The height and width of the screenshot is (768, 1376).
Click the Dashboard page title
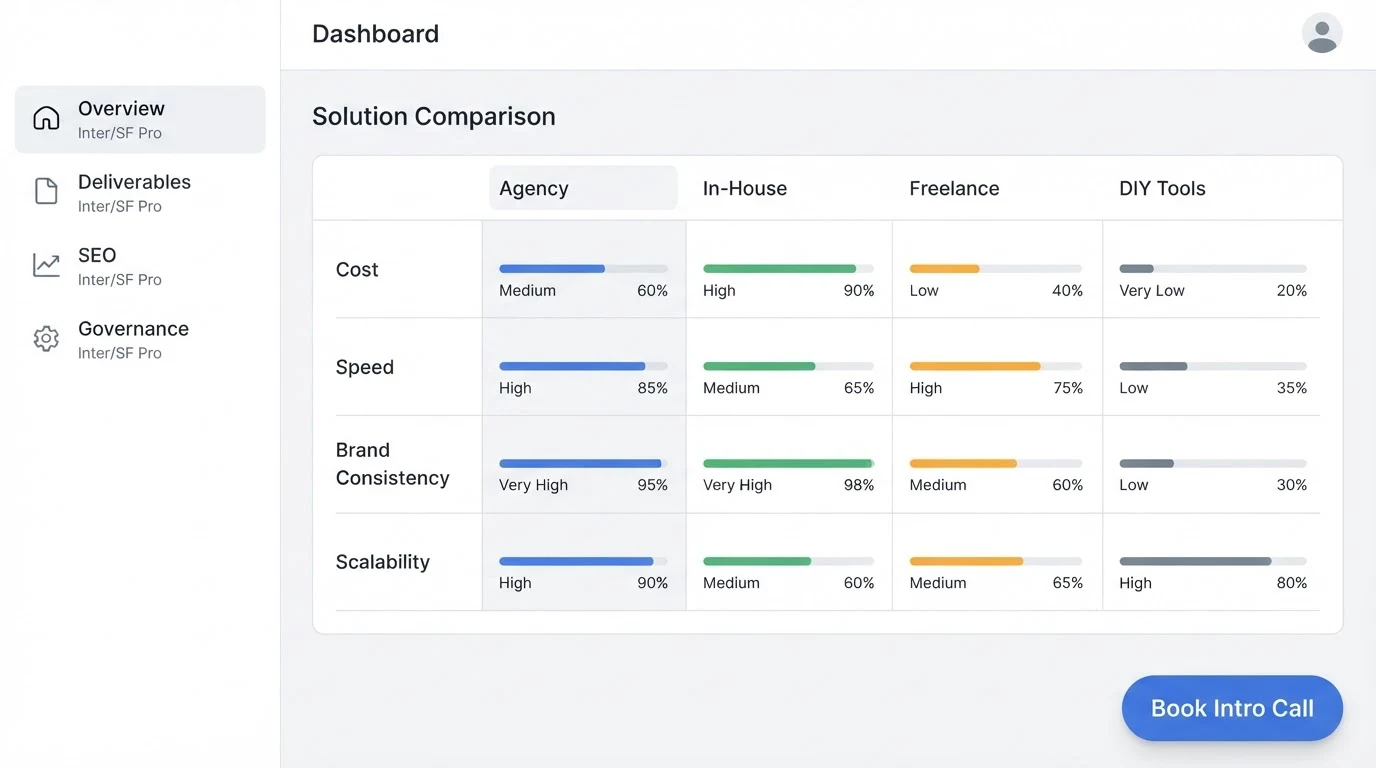tap(375, 34)
